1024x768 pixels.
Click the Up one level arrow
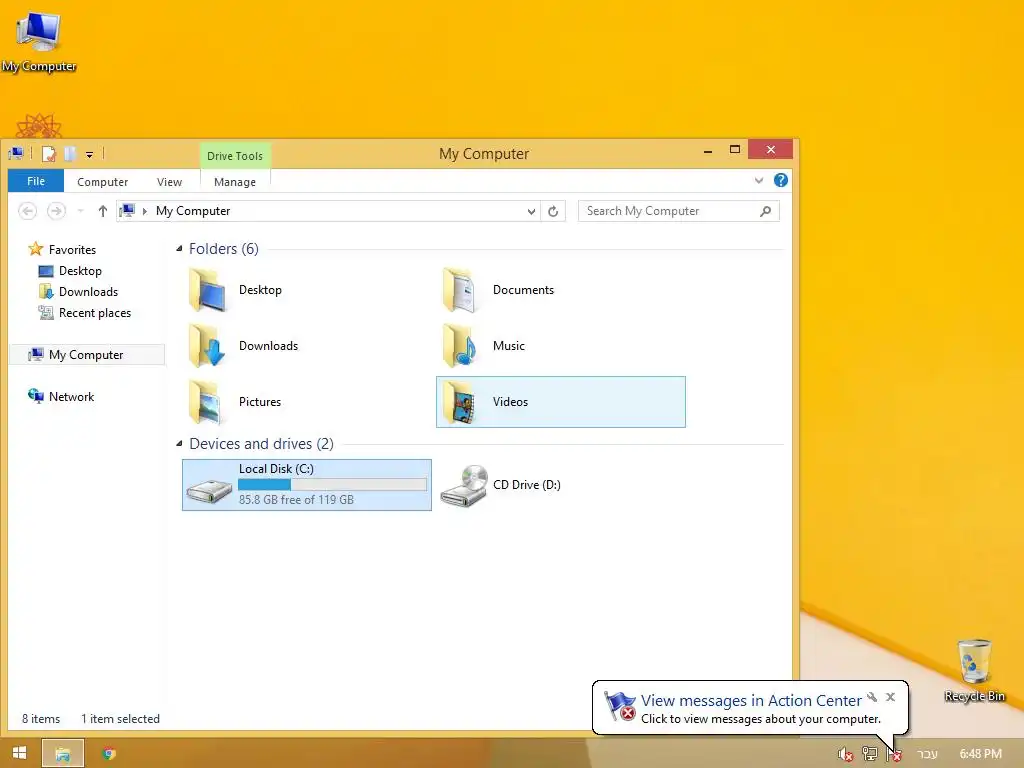coord(103,211)
